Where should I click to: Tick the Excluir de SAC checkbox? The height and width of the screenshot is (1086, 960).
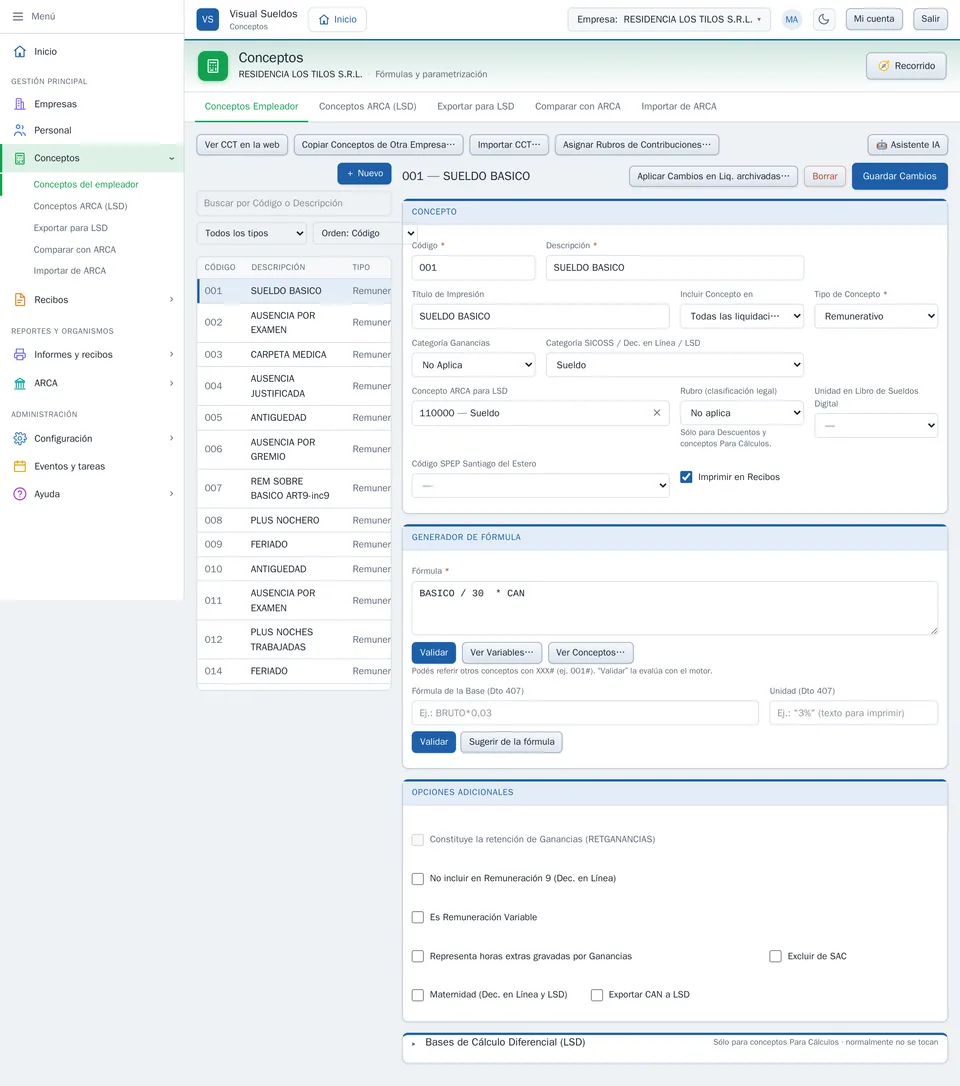[776, 956]
